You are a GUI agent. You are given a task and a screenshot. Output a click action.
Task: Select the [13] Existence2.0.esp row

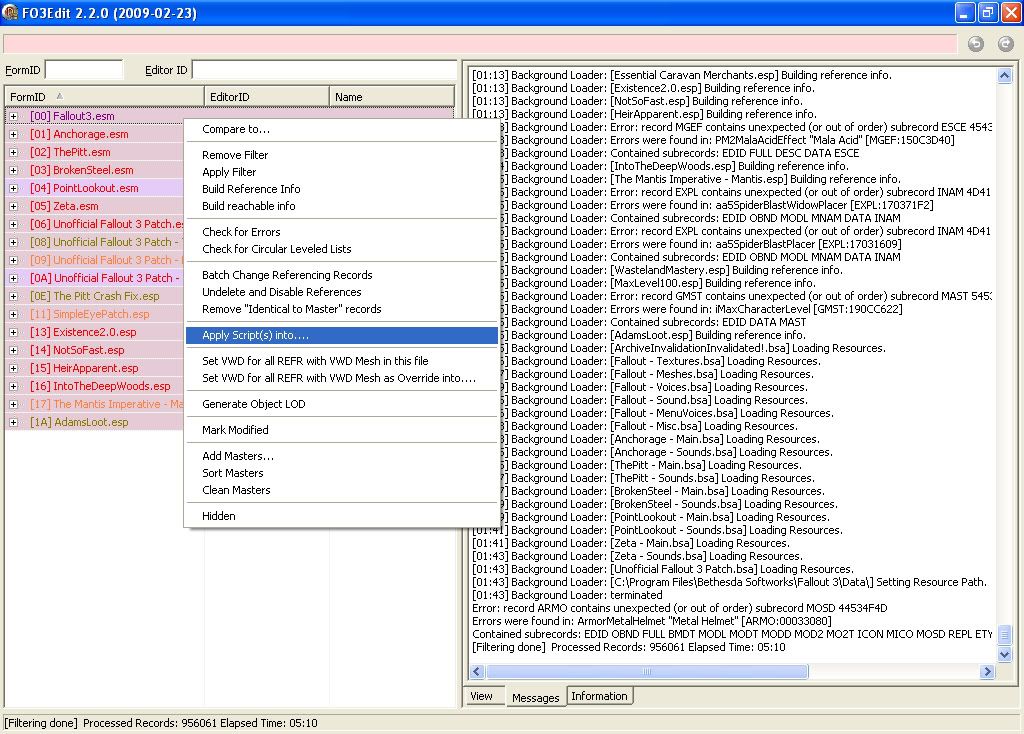[x=94, y=332]
